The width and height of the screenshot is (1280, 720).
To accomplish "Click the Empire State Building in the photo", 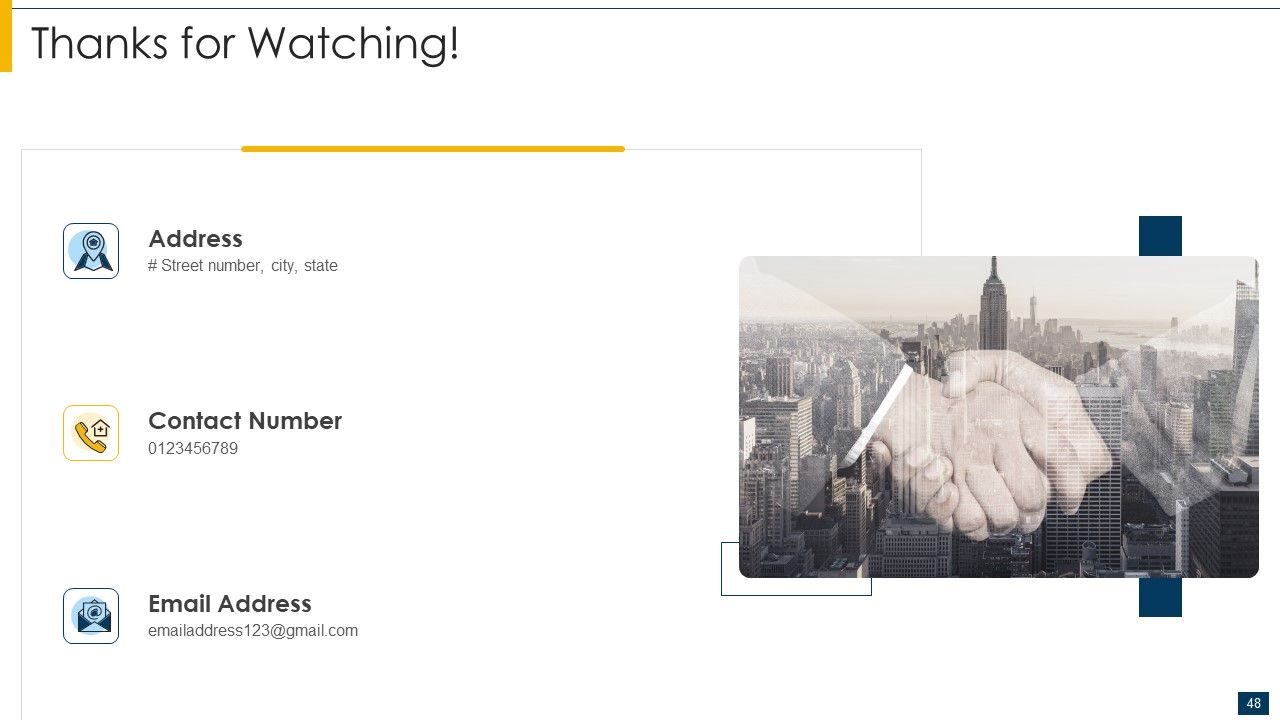I will (993, 305).
